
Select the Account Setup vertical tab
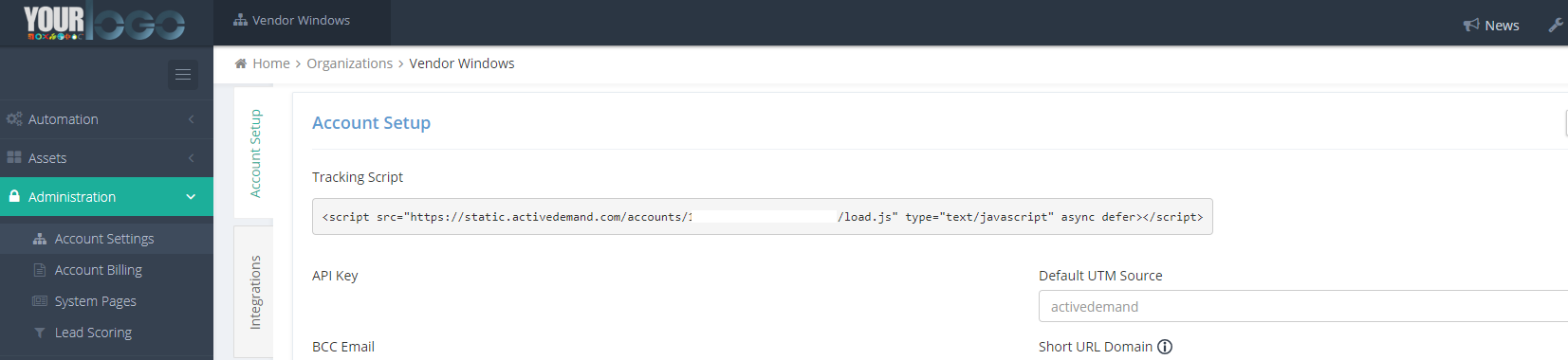click(x=254, y=153)
